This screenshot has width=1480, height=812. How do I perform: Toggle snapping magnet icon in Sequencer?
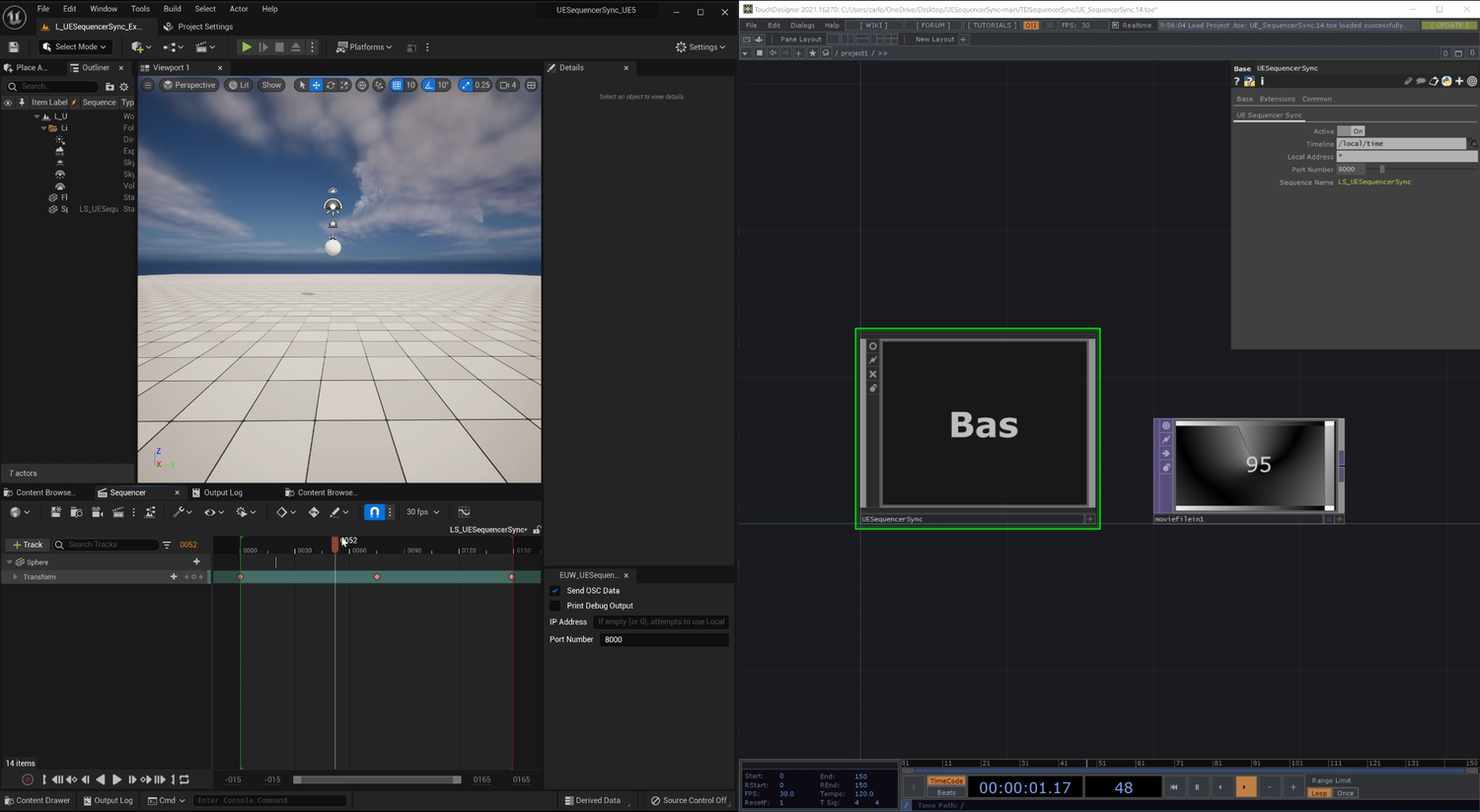pyautogui.click(x=374, y=512)
